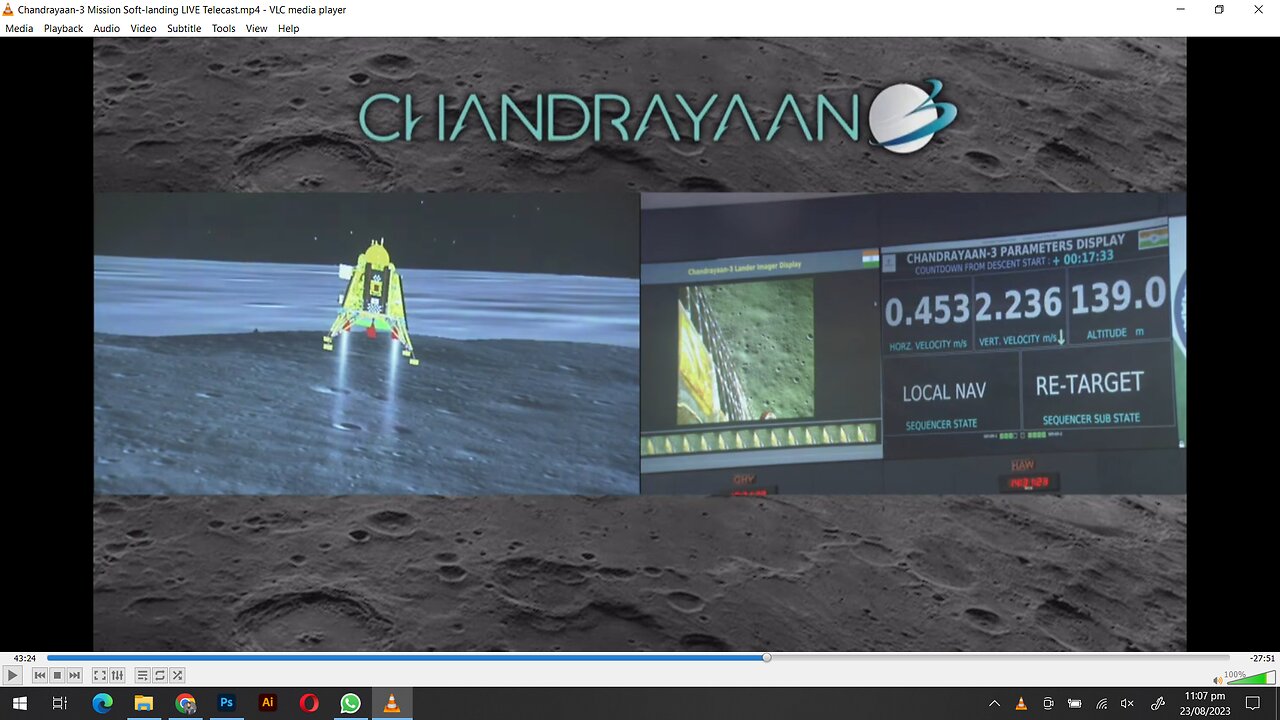Open the Windows Start menu
The height and width of the screenshot is (720, 1280).
pos(20,703)
